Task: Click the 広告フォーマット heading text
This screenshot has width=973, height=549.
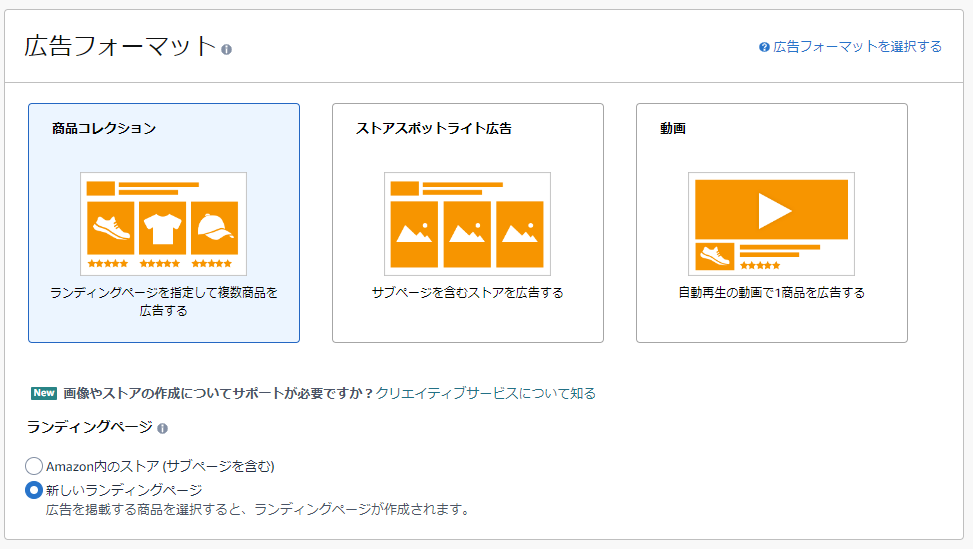Action: 120,47
